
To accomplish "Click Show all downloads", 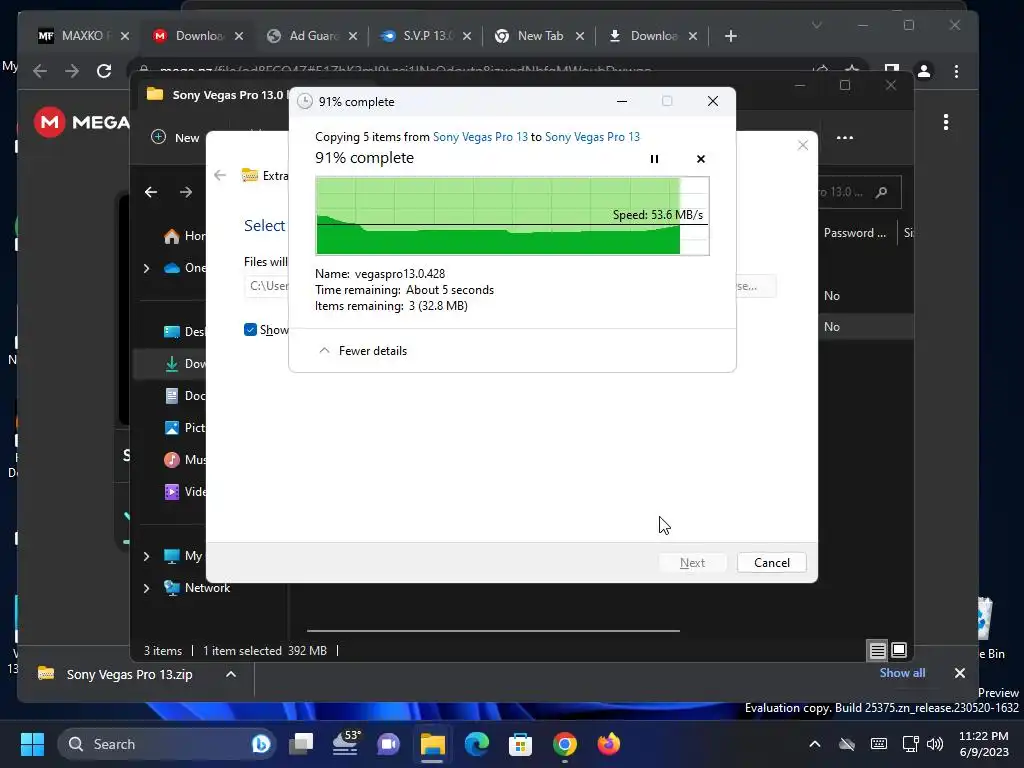I will (902, 673).
